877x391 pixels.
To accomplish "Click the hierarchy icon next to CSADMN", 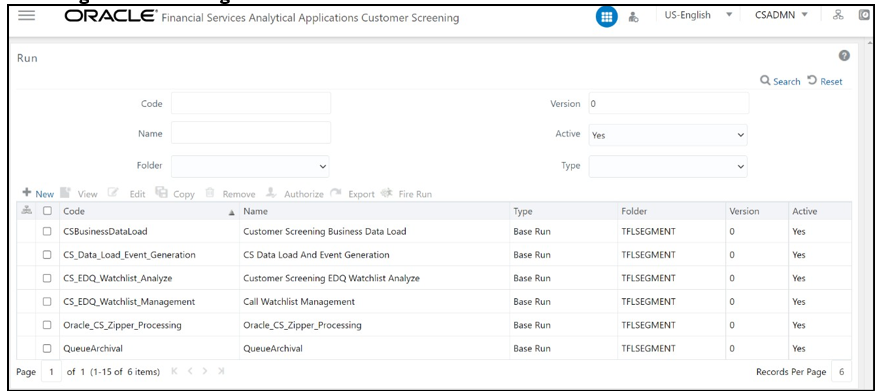I will [x=838, y=15].
